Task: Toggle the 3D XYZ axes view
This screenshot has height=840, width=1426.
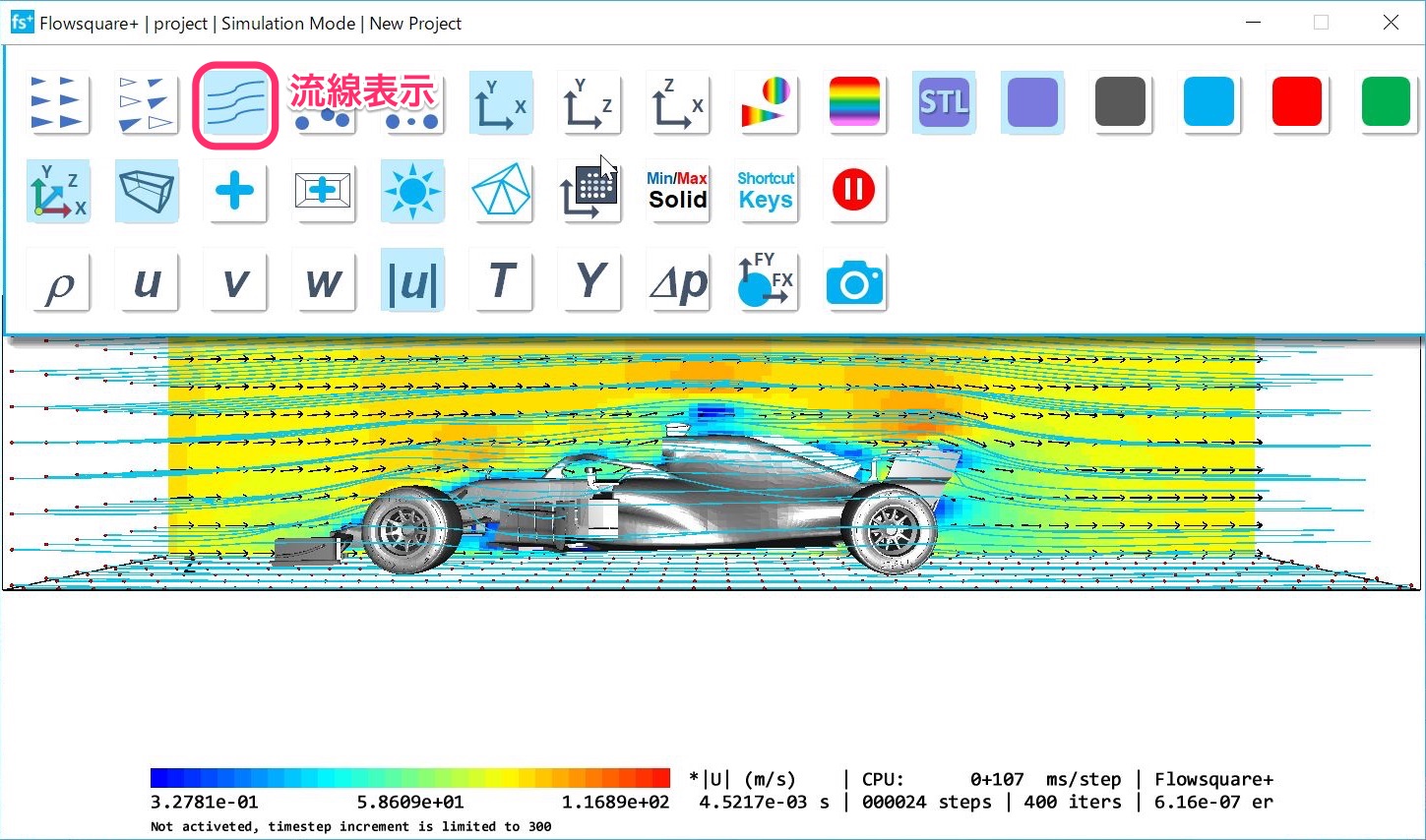Action: coord(58,191)
